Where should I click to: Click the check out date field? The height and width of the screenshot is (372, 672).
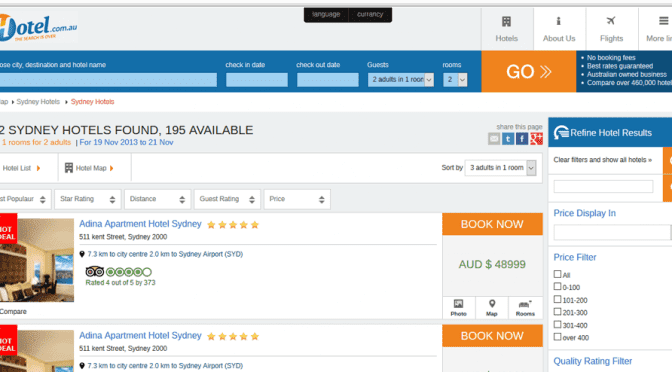[327, 80]
